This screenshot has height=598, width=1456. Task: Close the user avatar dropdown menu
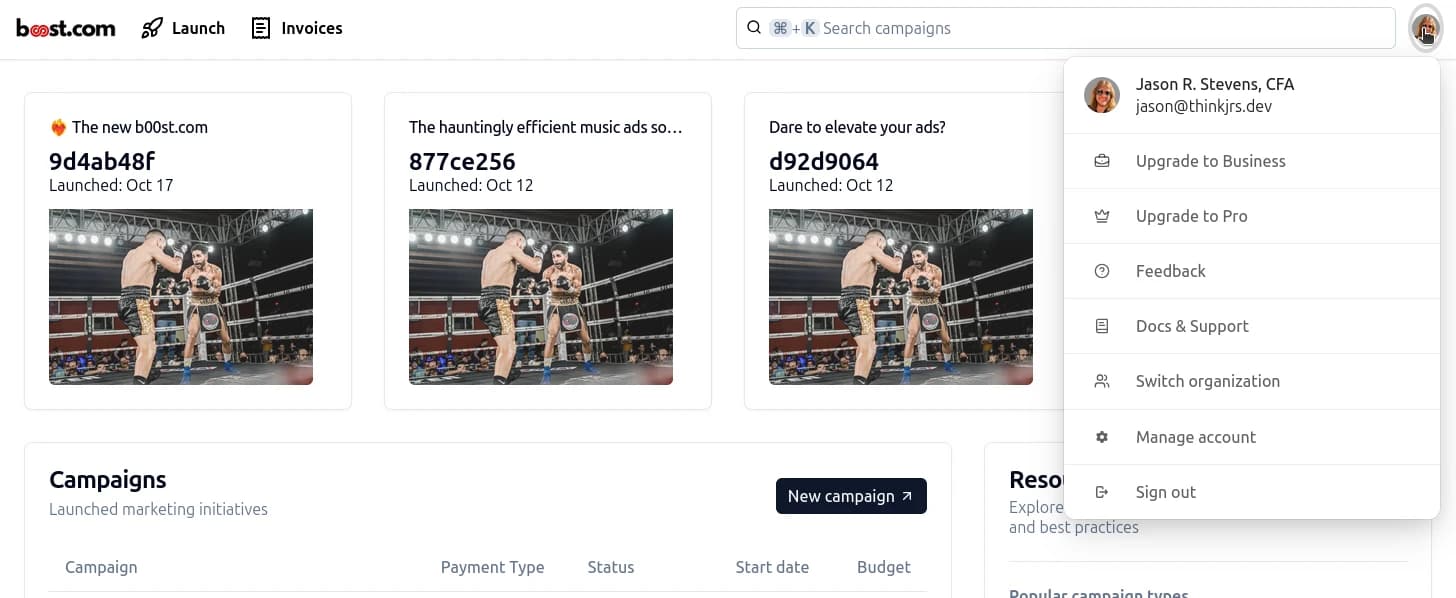point(1425,29)
